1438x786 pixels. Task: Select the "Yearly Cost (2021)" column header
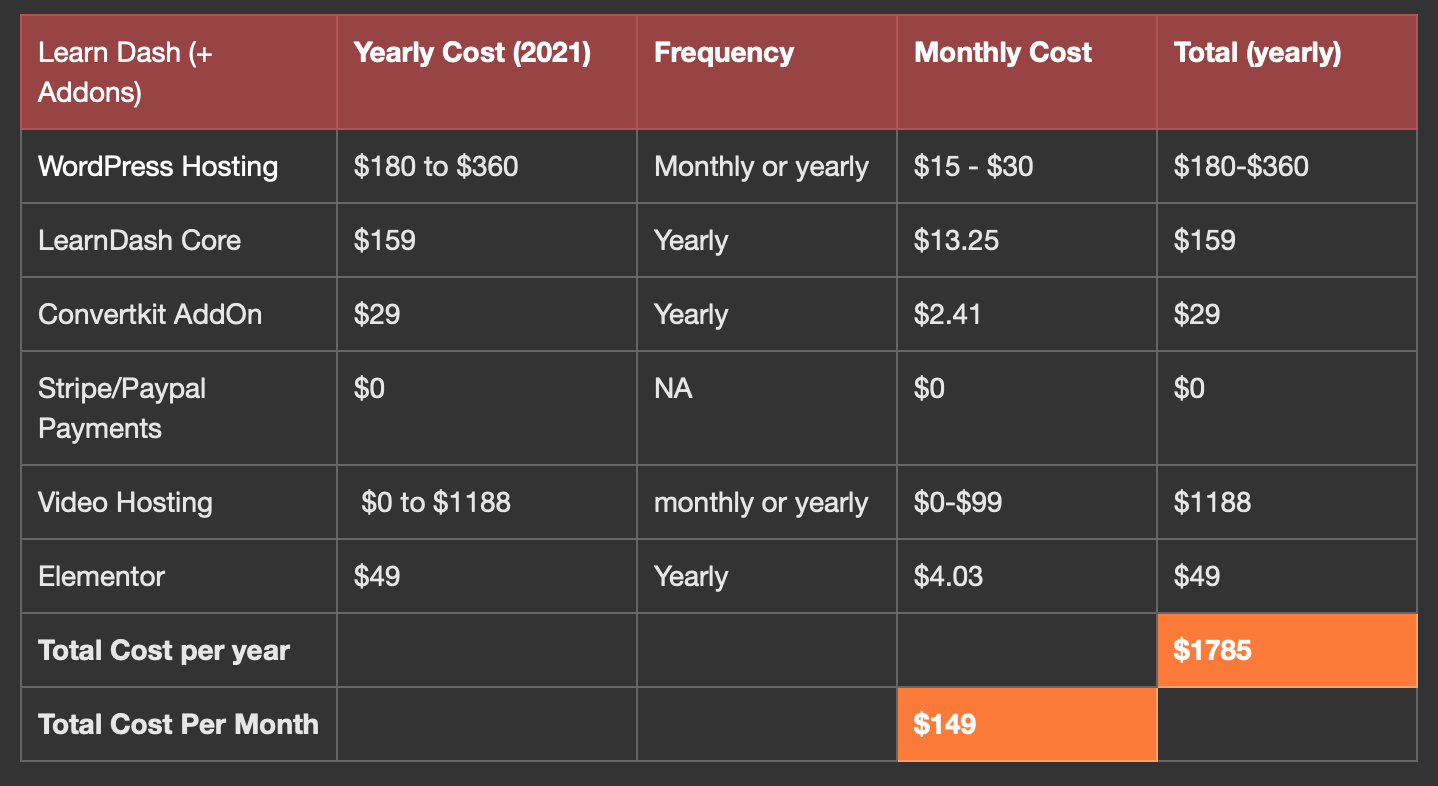tap(472, 53)
